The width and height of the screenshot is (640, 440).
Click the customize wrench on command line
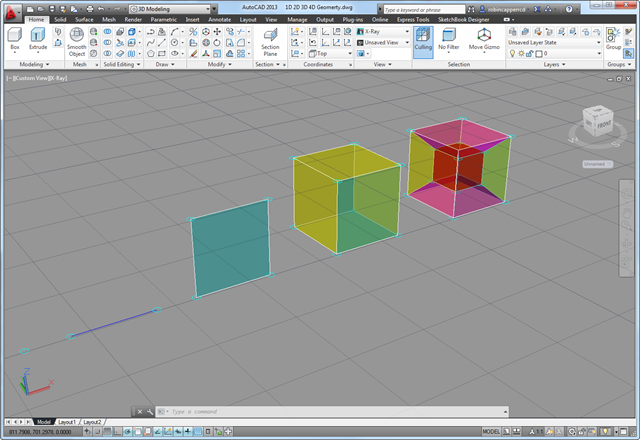[x=149, y=412]
